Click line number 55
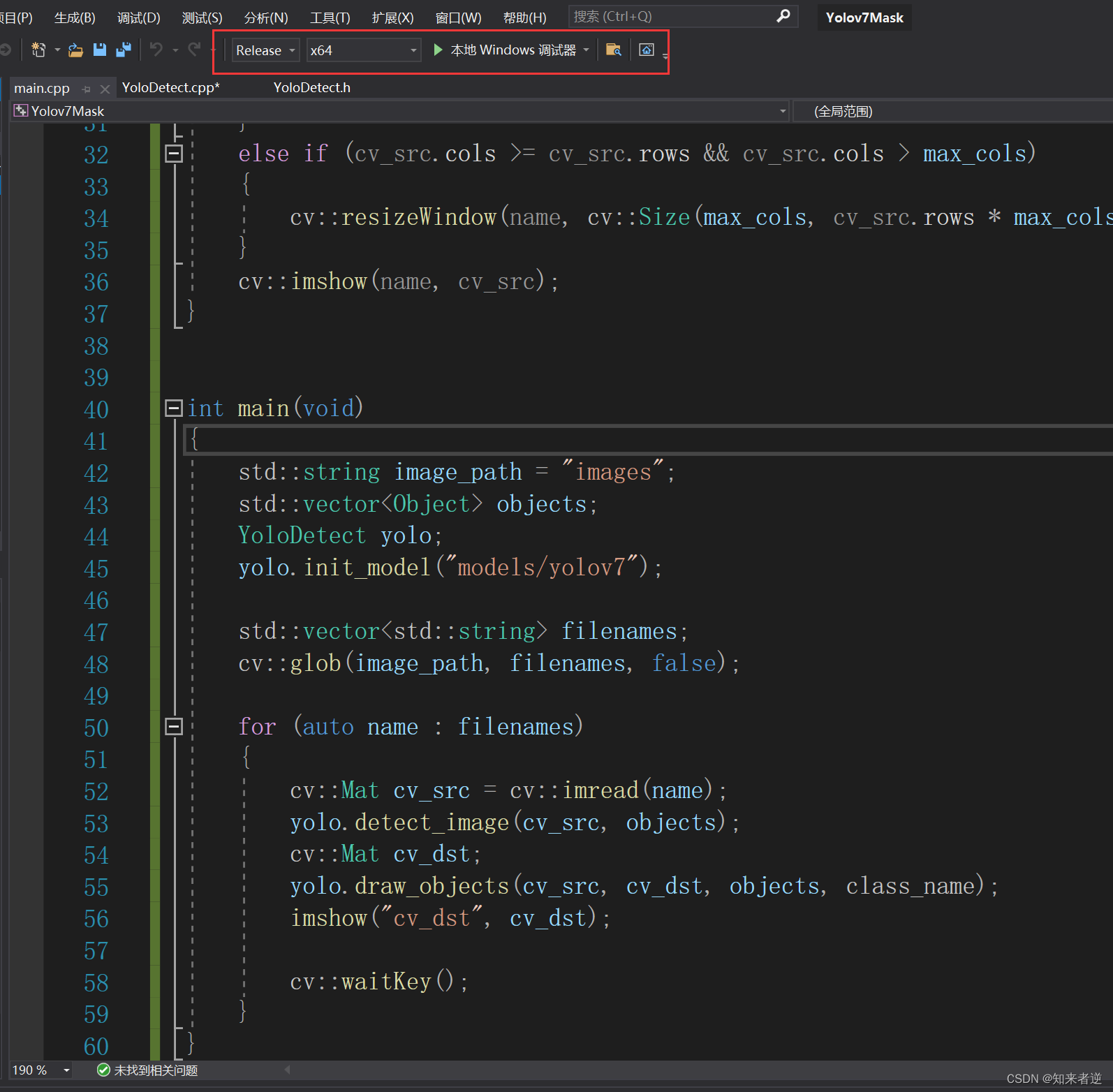The height and width of the screenshot is (1092, 1113). (x=96, y=887)
